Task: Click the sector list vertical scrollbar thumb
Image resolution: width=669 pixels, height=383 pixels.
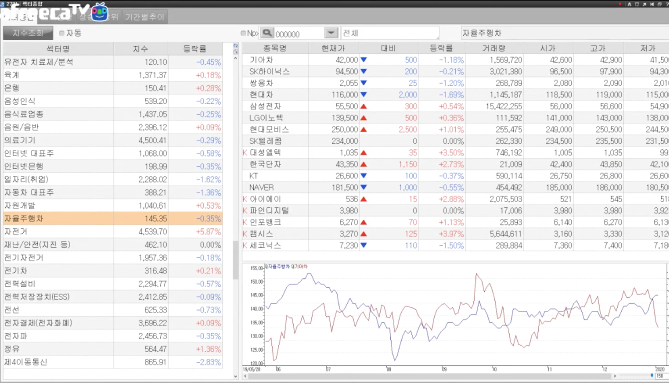Action: coord(235,260)
